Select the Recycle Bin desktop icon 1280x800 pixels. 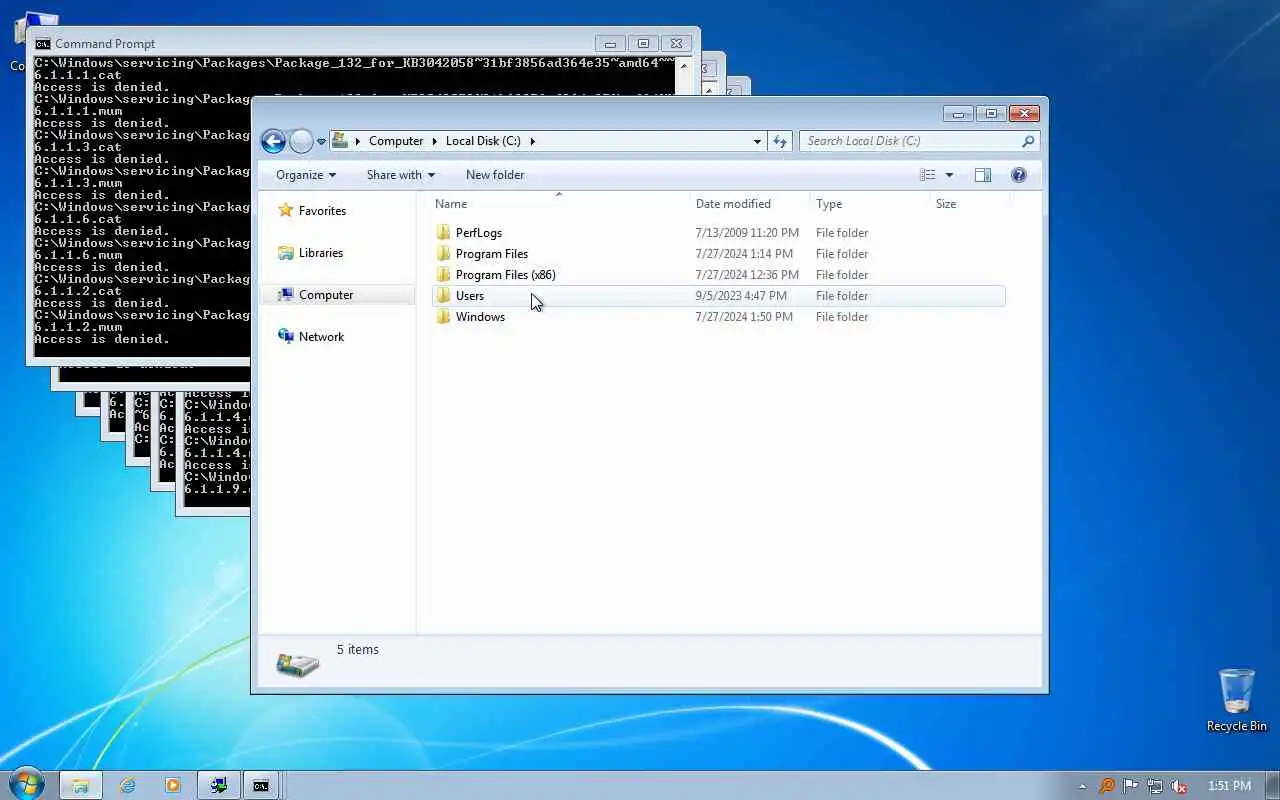(1236, 700)
